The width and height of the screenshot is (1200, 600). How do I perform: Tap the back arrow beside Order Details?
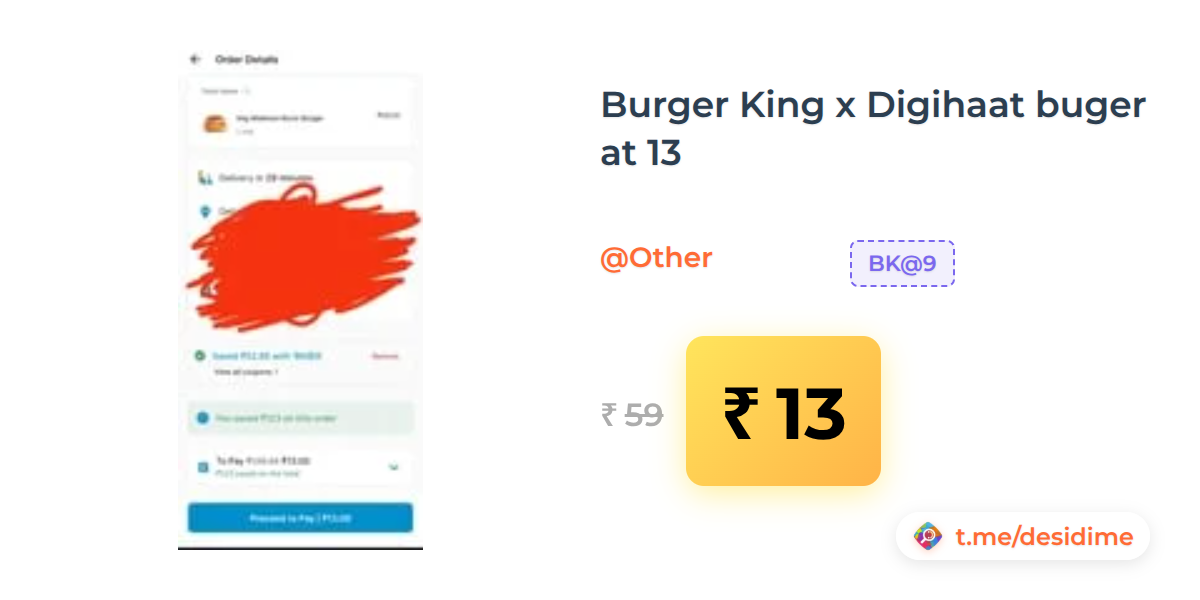click(195, 60)
